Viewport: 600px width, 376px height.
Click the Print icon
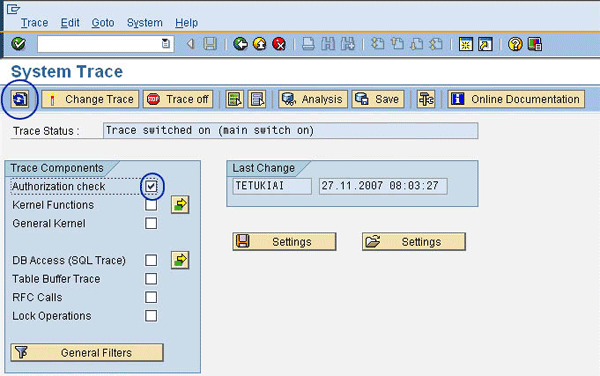(308, 44)
